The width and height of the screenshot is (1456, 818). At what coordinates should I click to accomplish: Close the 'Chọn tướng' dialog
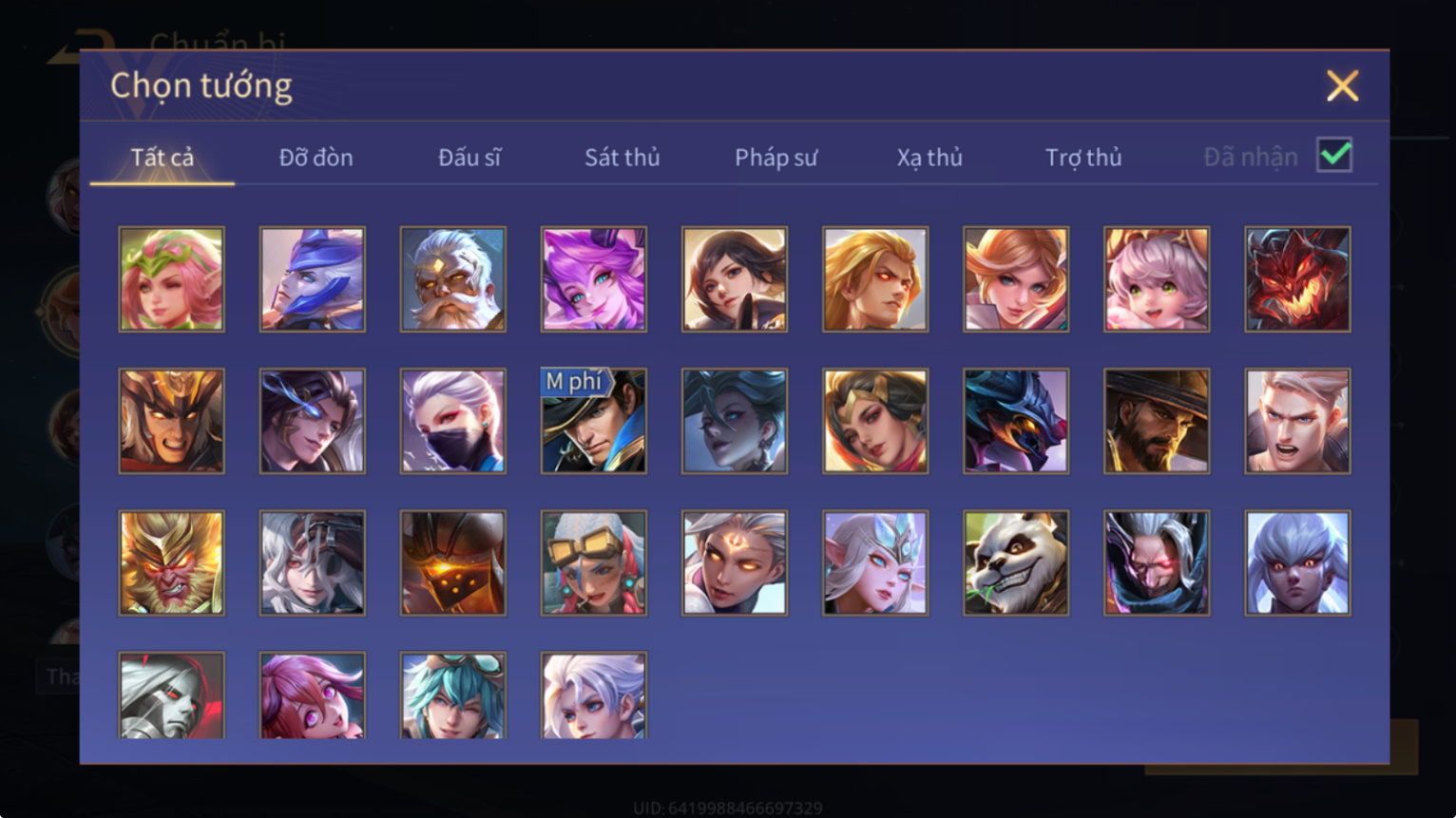1342,86
